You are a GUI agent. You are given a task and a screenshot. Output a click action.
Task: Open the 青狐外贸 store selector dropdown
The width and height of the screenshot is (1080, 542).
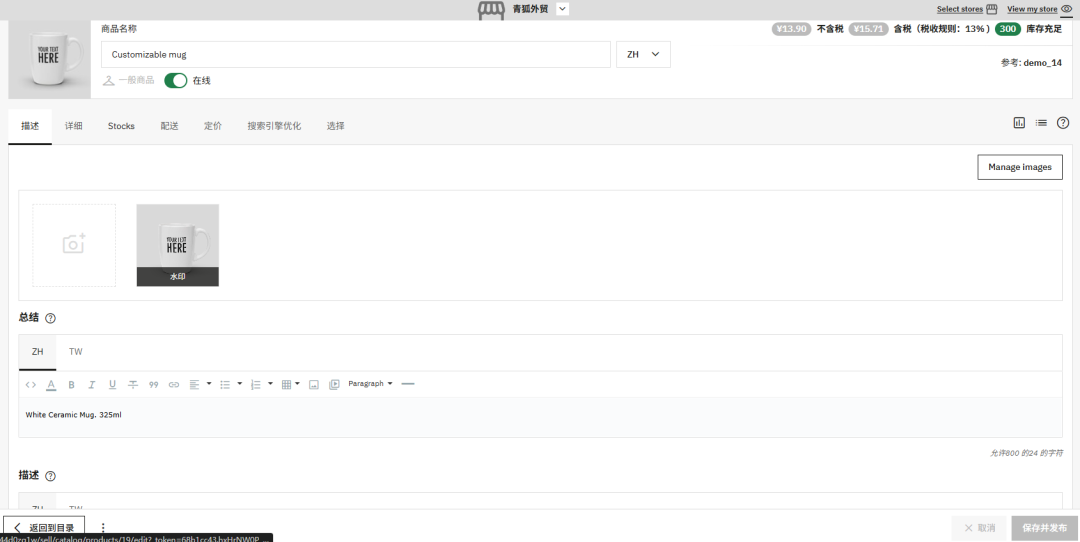coord(562,9)
